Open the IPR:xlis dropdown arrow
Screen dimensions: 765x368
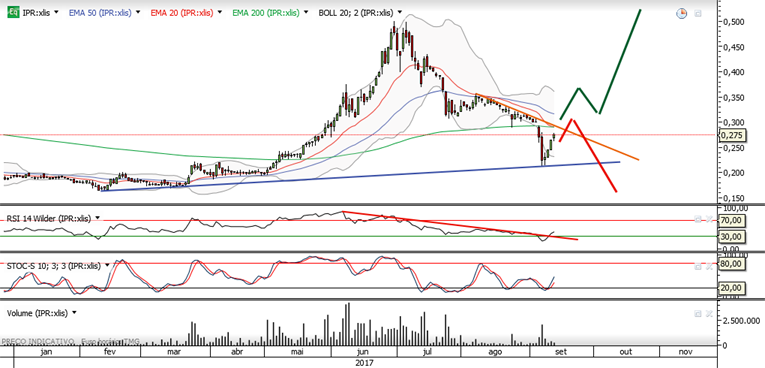(x=57, y=13)
